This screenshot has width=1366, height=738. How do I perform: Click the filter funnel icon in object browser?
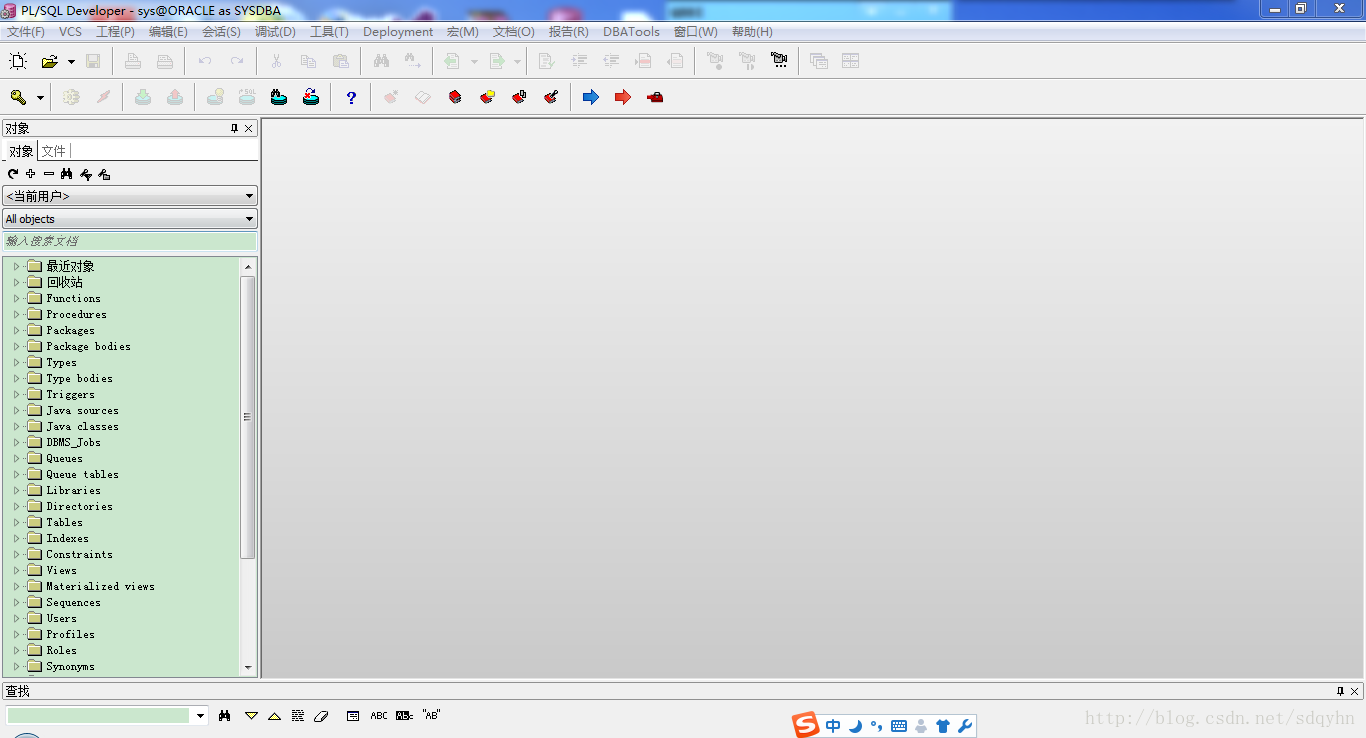[86, 174]
